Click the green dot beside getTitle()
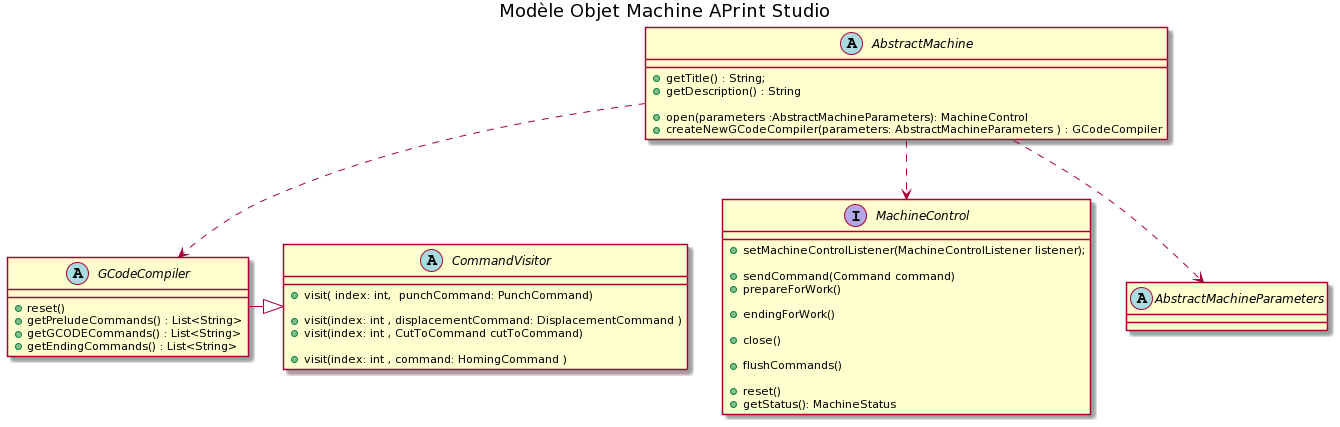 point(655,78)
